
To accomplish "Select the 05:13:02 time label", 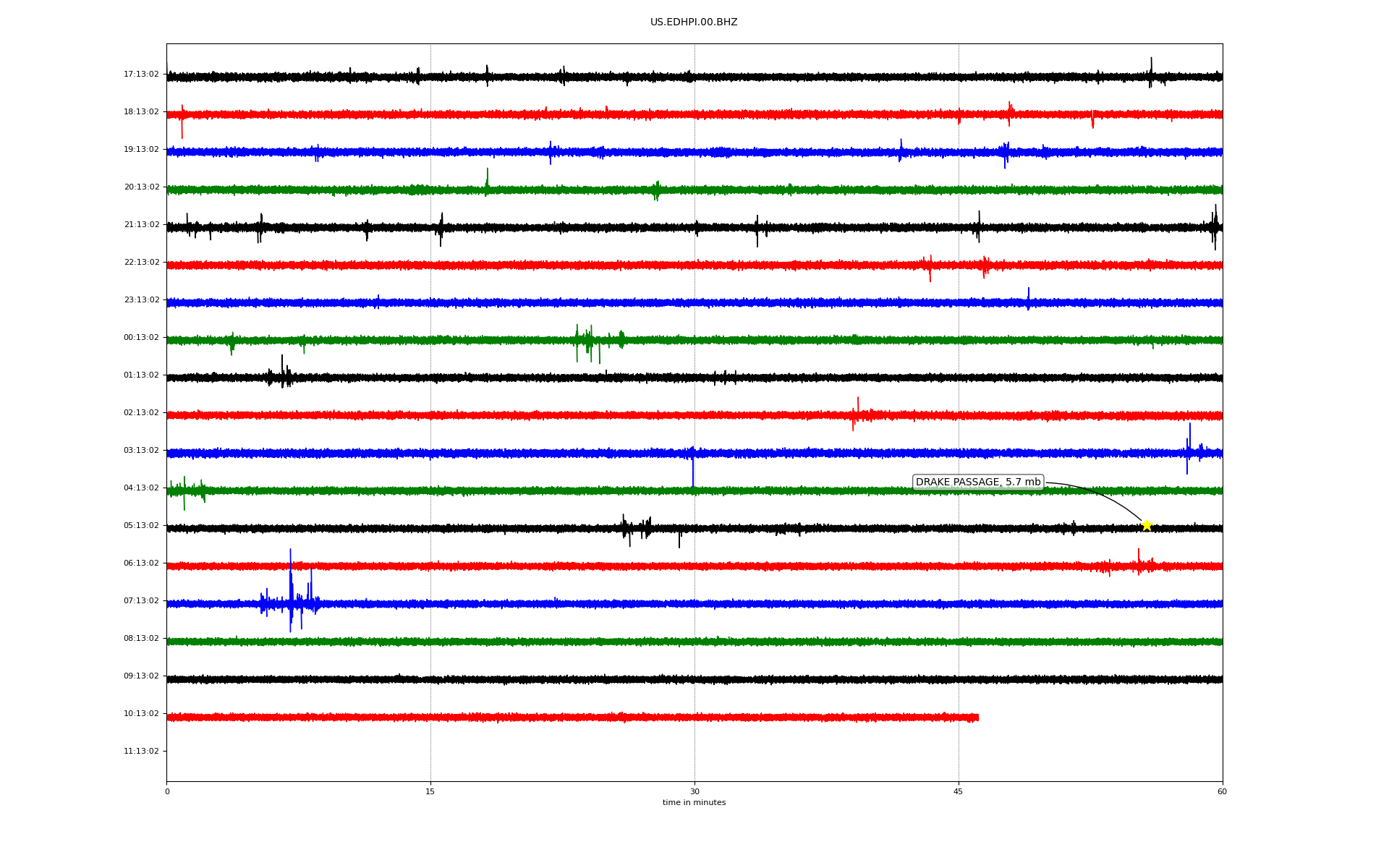I will coord(141,525).
